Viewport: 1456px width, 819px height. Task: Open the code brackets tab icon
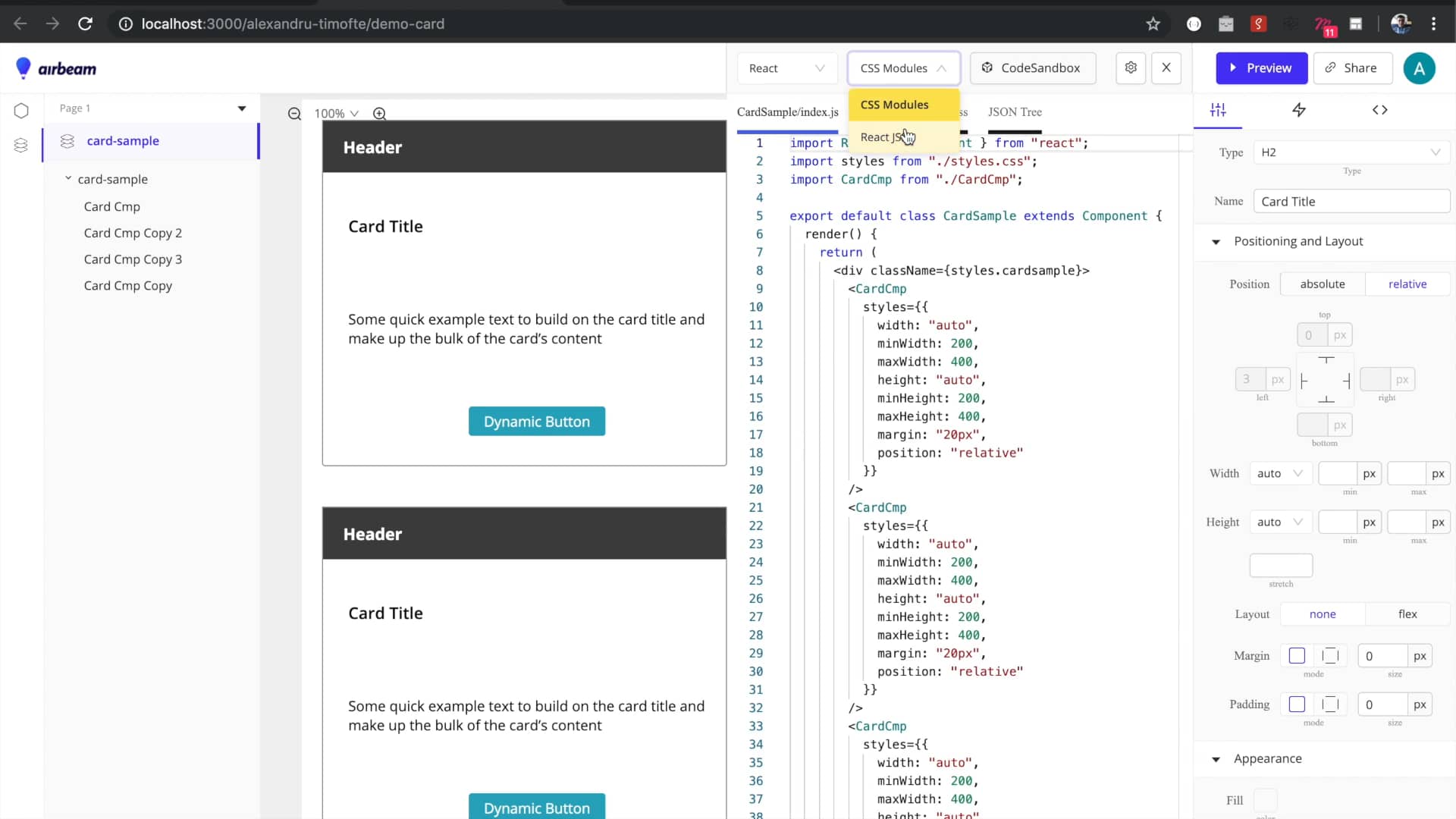pos(1380,110)
